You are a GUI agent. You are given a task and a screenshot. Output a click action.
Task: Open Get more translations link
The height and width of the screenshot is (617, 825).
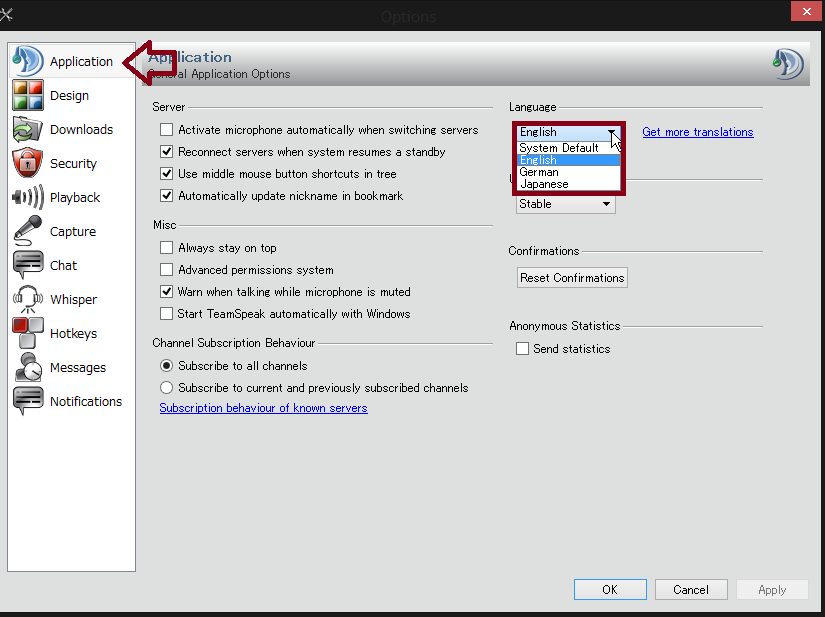click(x=698, y=132)
